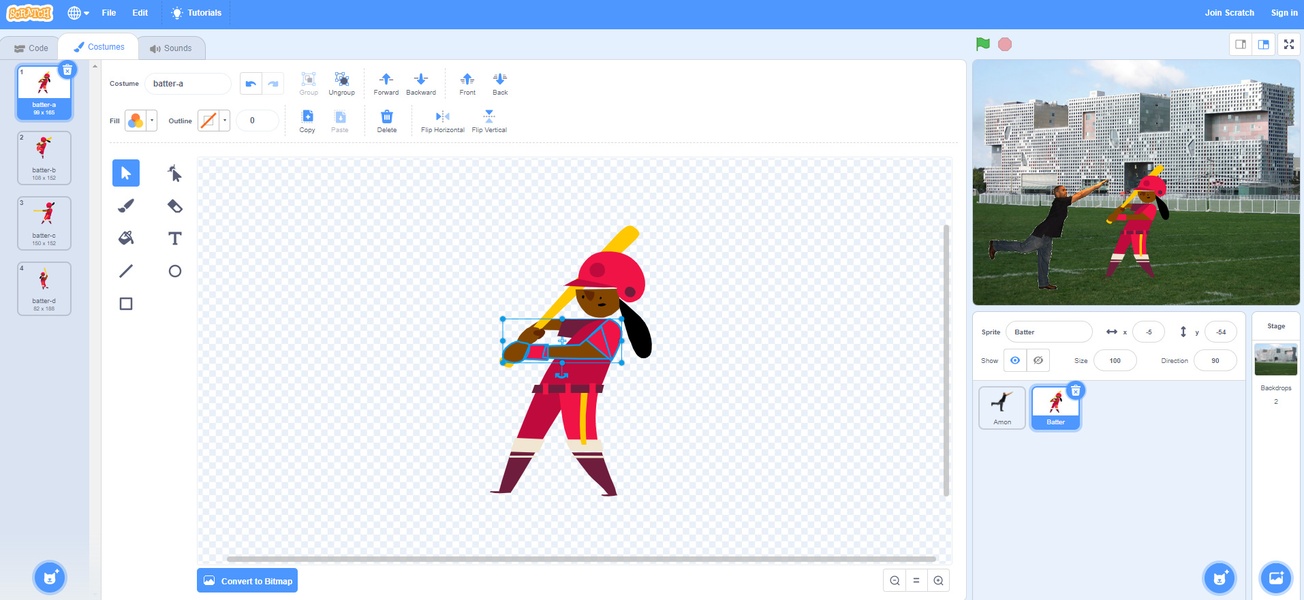The height and width of the screenshot is (600, 1304).
Task: Click the Flip Horizontal icon
Action: pyautogui.click(x=442, y=116)
